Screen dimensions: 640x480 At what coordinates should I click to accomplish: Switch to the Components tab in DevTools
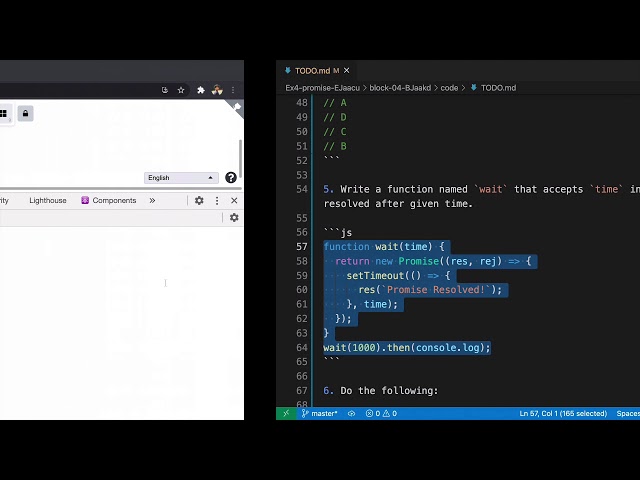(x=109, y=200)
